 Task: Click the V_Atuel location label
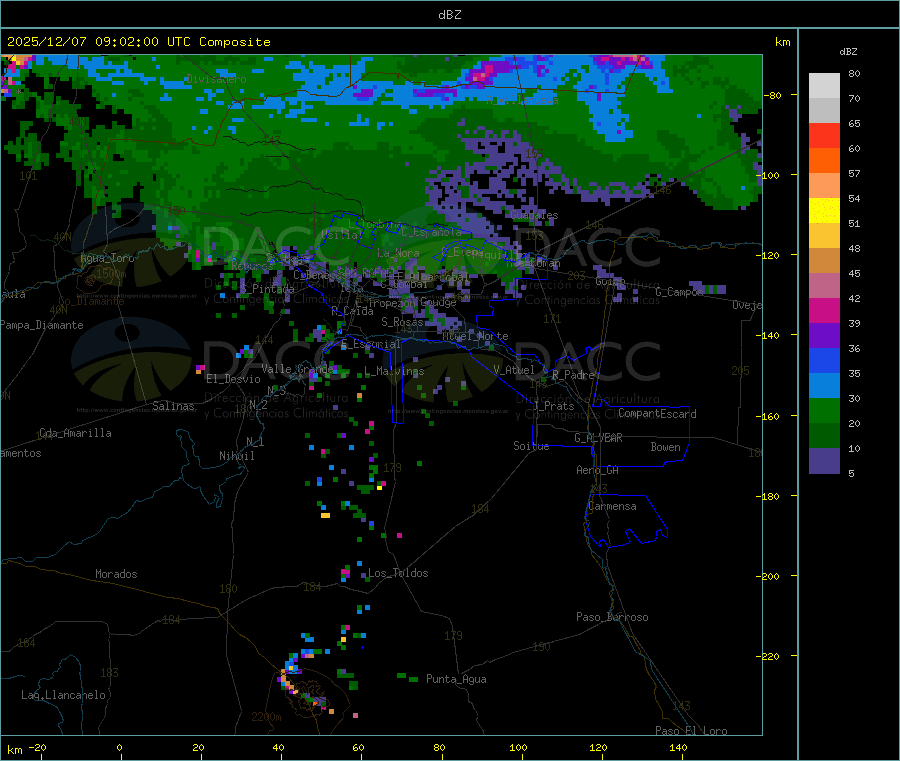[514, 370]
